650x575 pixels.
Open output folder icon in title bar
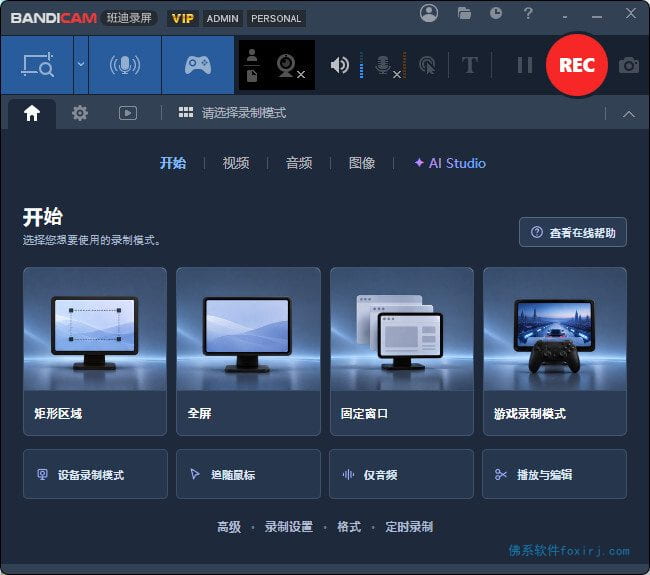(464, 14)
